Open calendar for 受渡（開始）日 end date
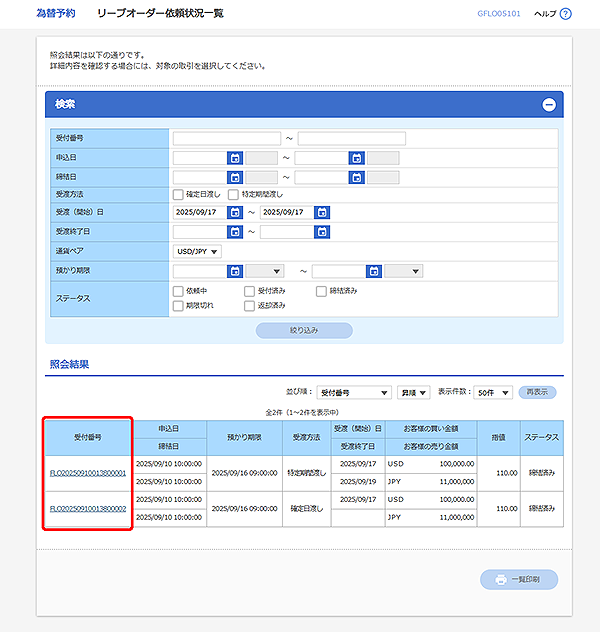Image resolution: width=600 pixels, height=632 pixels. point(322,212)
